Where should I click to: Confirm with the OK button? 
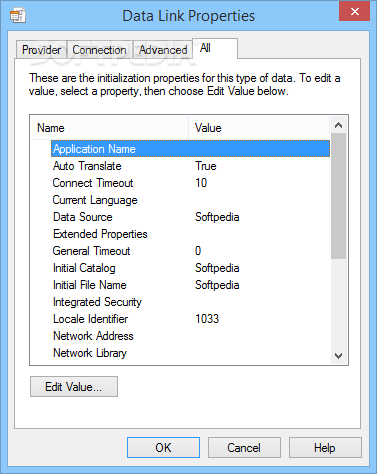pos(163,448)
